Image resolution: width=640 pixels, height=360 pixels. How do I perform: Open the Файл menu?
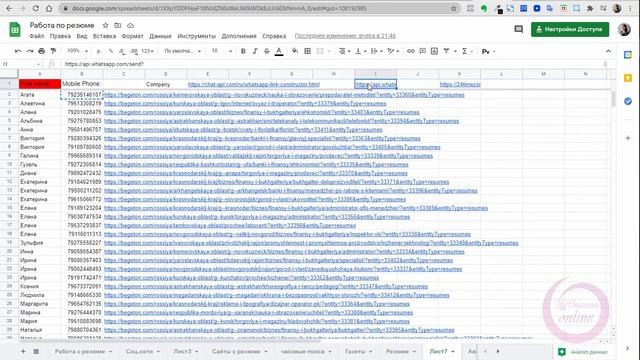pyautogui.click(x=37, y=36)
